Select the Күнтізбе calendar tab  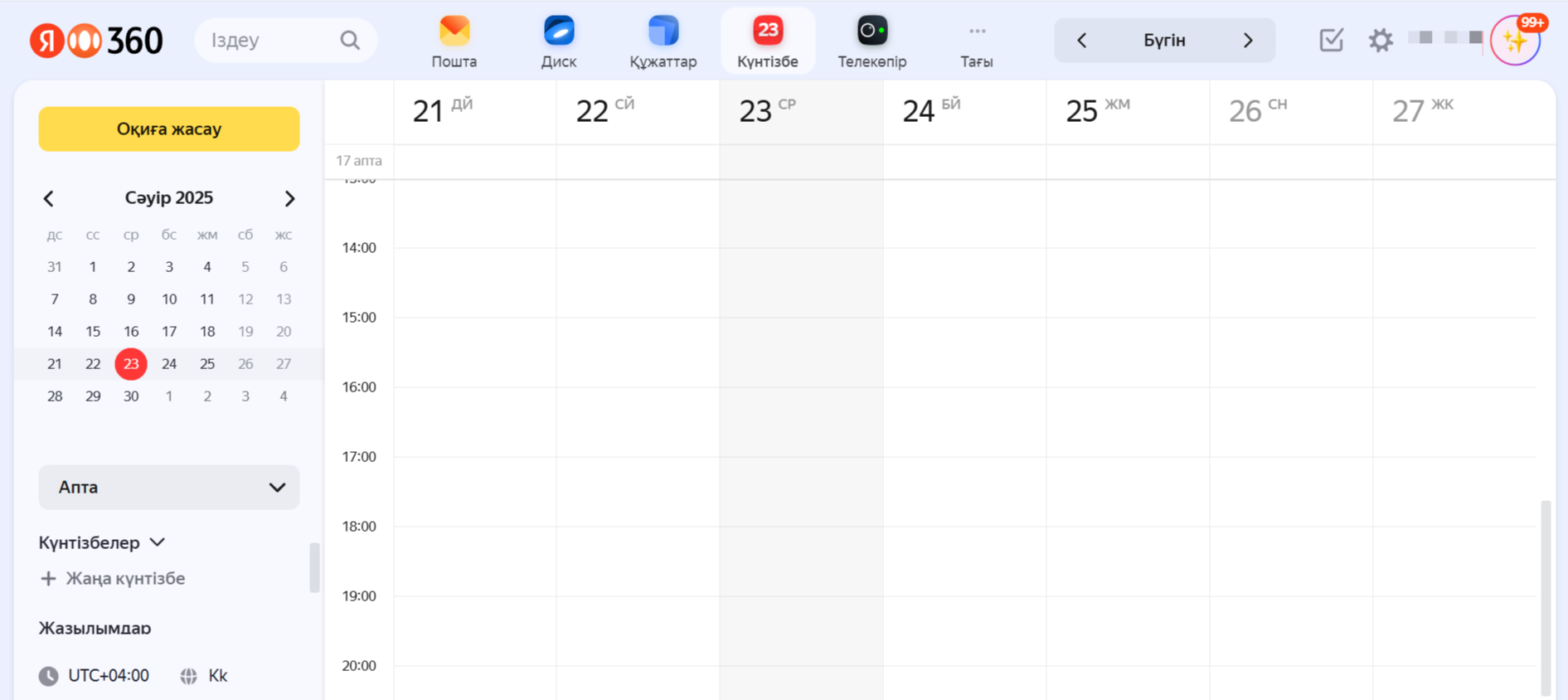pyautogui.click(x=767, y=41)
